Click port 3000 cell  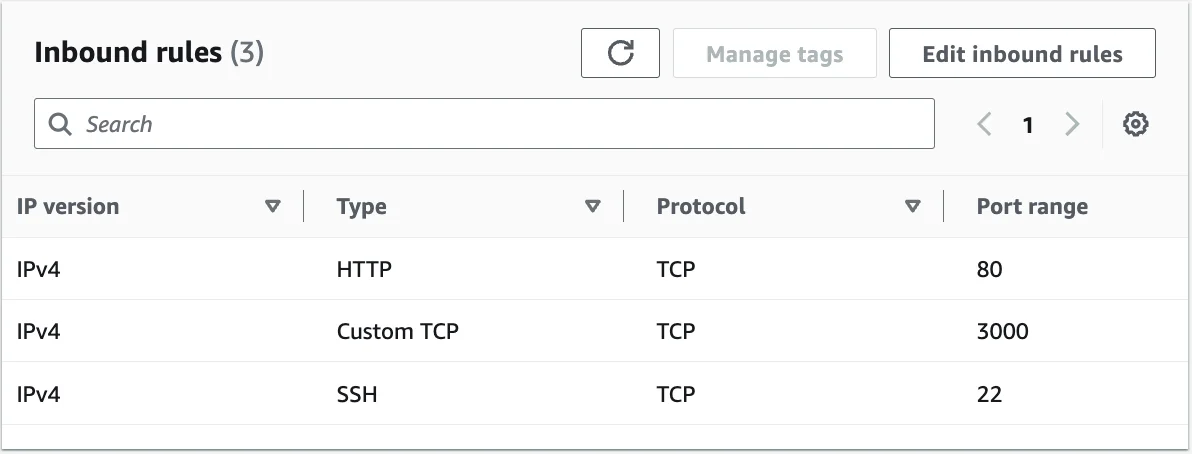pos(1002,331)
